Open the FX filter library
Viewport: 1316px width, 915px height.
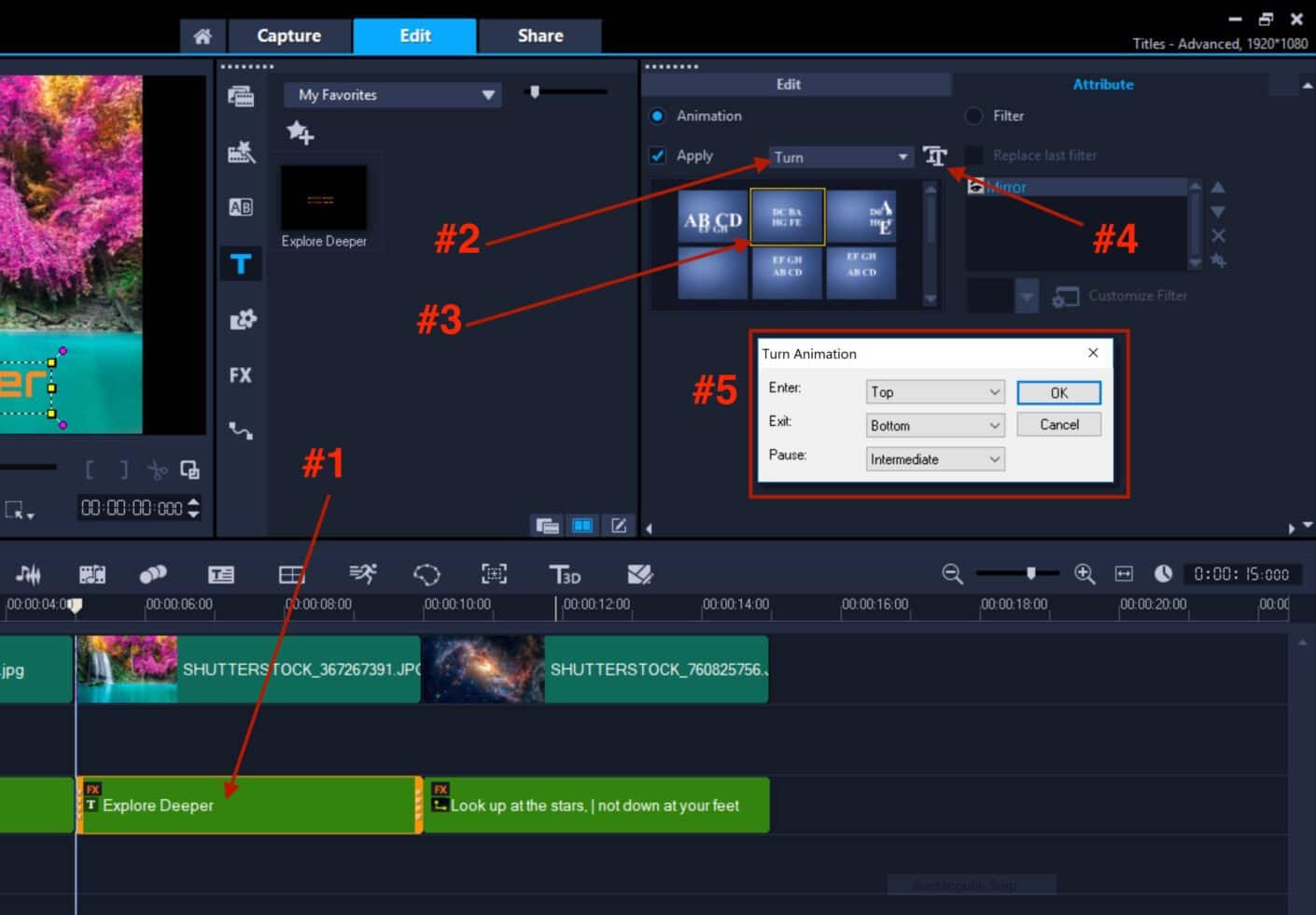point(241,374)
